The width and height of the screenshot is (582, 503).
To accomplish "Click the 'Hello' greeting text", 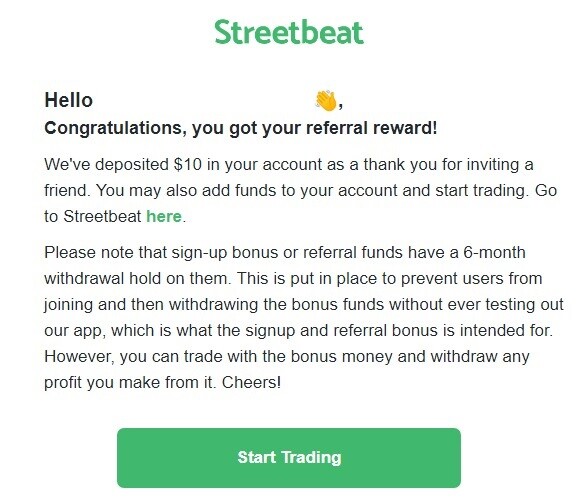I will point(69,100).
